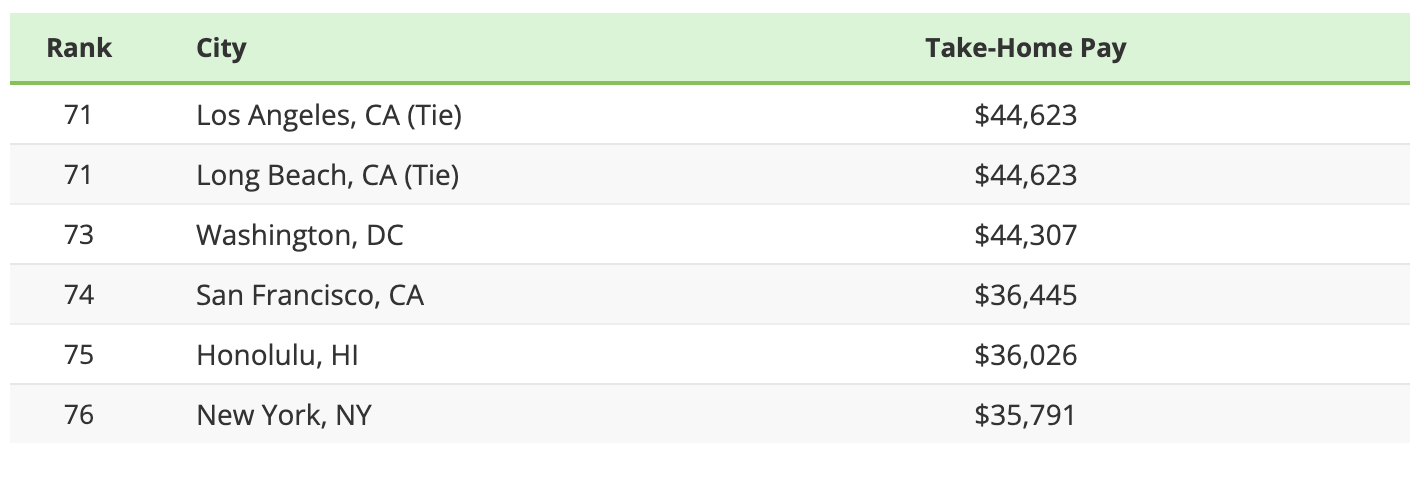Image resolution: width=1424 pixels, height=490 pixels.
Task: Click Washington, DC city cell
Action: pyautogui.click(x=300, y=236)
